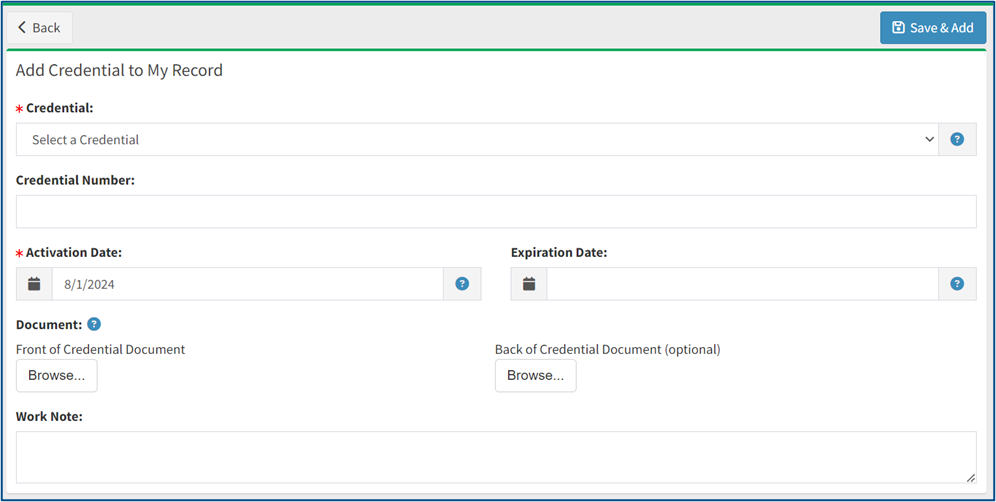996x502 pixels.
Task: Click the Save & Add button
Action: coord(932,28)
